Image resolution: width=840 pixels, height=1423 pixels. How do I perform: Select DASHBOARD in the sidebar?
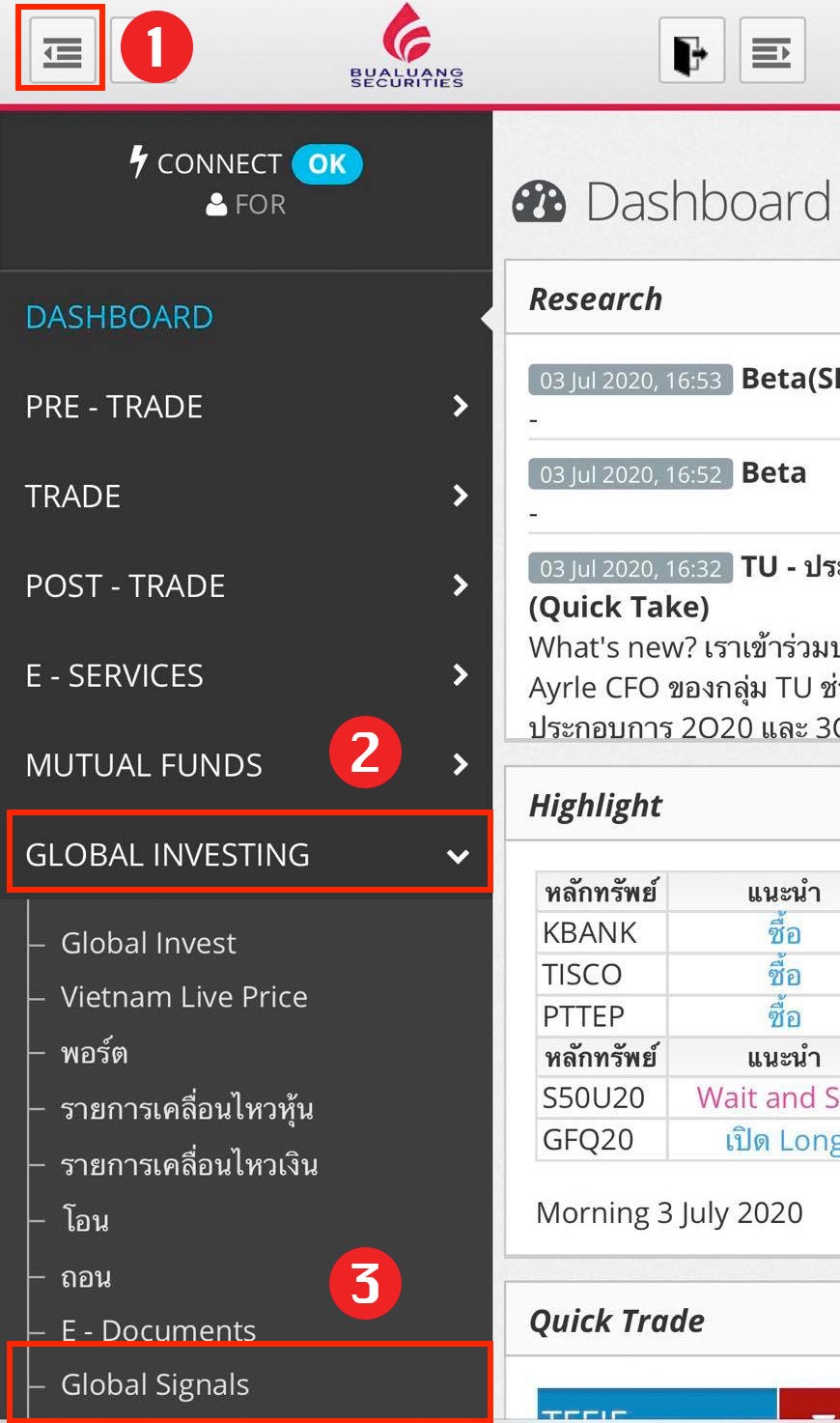[x=119, y=317]
